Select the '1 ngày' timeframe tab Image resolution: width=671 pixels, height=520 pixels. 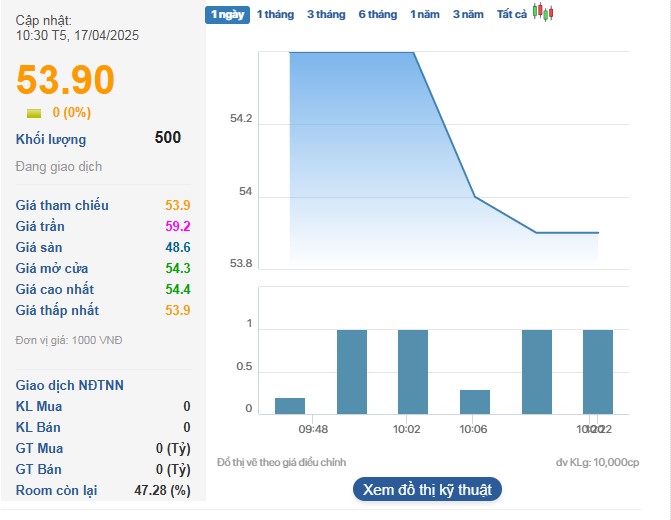click(x=226, y=14)
